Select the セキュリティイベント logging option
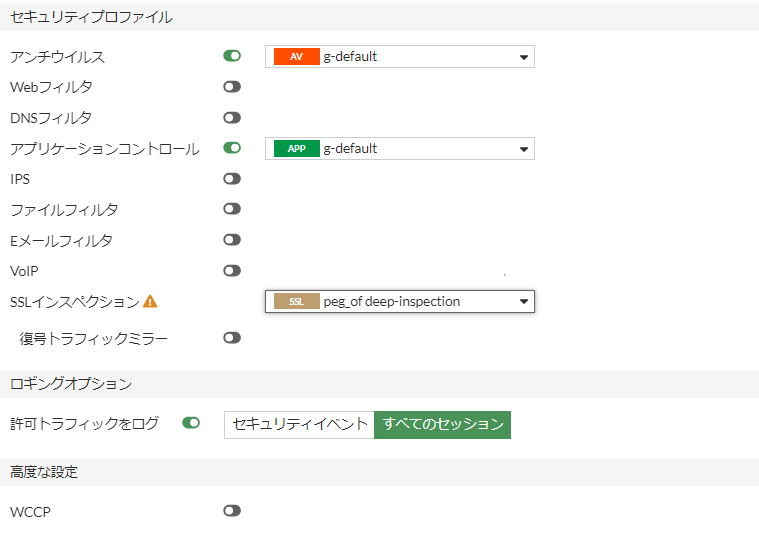 point(299,425)
